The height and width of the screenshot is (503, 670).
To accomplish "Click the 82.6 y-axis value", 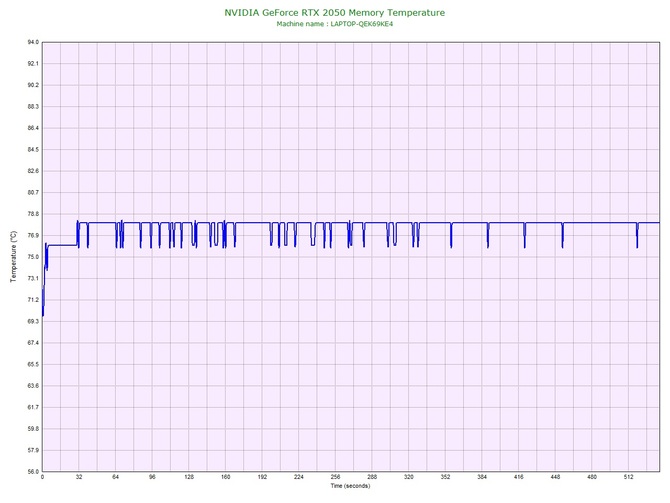I will click(33, 171).
